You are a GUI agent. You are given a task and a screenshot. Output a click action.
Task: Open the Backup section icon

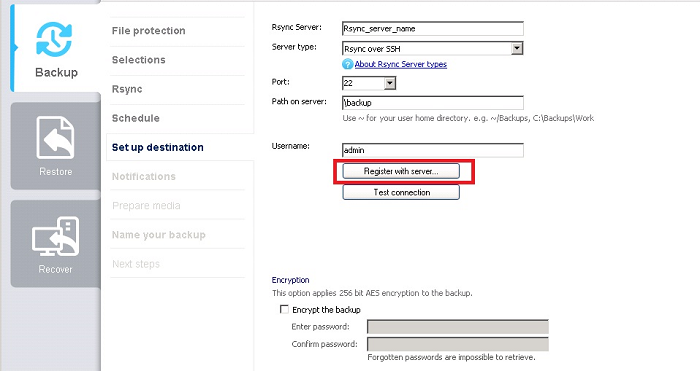point(54,40)
